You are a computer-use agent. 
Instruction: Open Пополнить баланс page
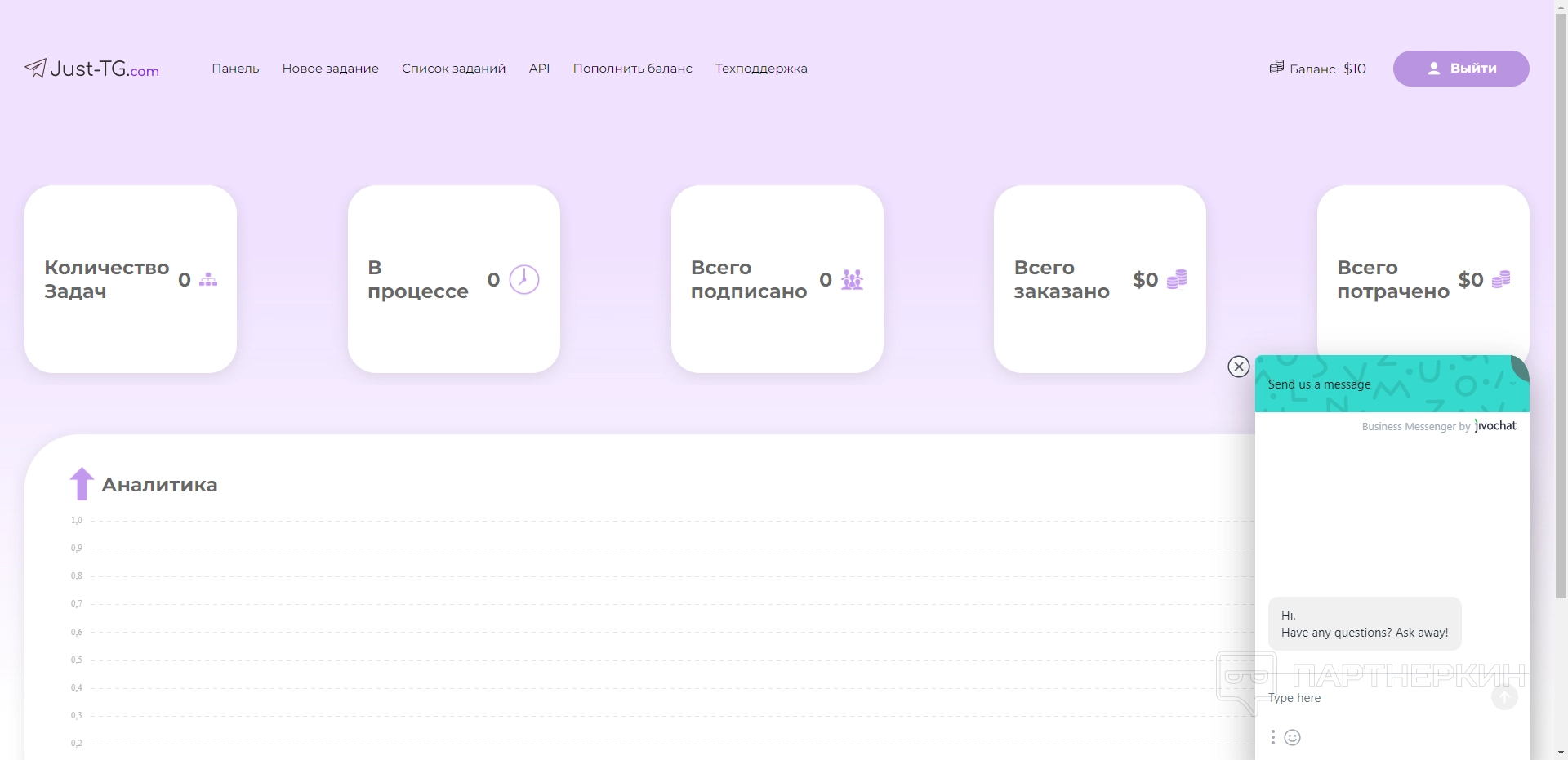[x=633, y=69]
